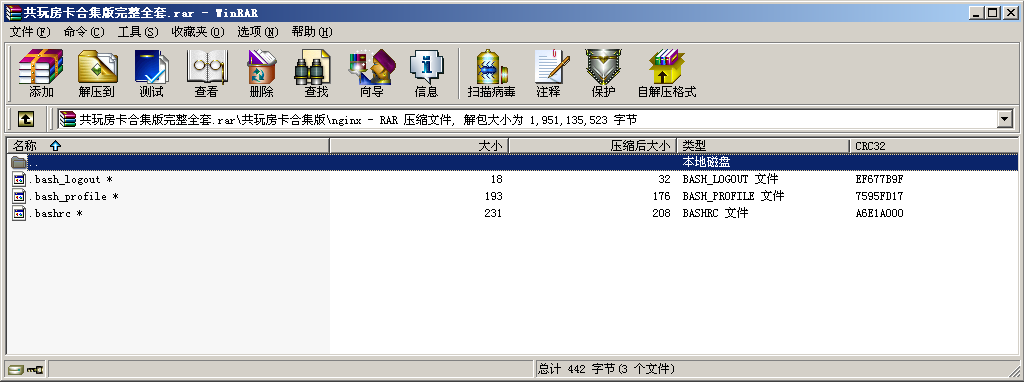
Task: Click BASH_PROFILE 文件 type cell
Action: click(x=733, y=196)
